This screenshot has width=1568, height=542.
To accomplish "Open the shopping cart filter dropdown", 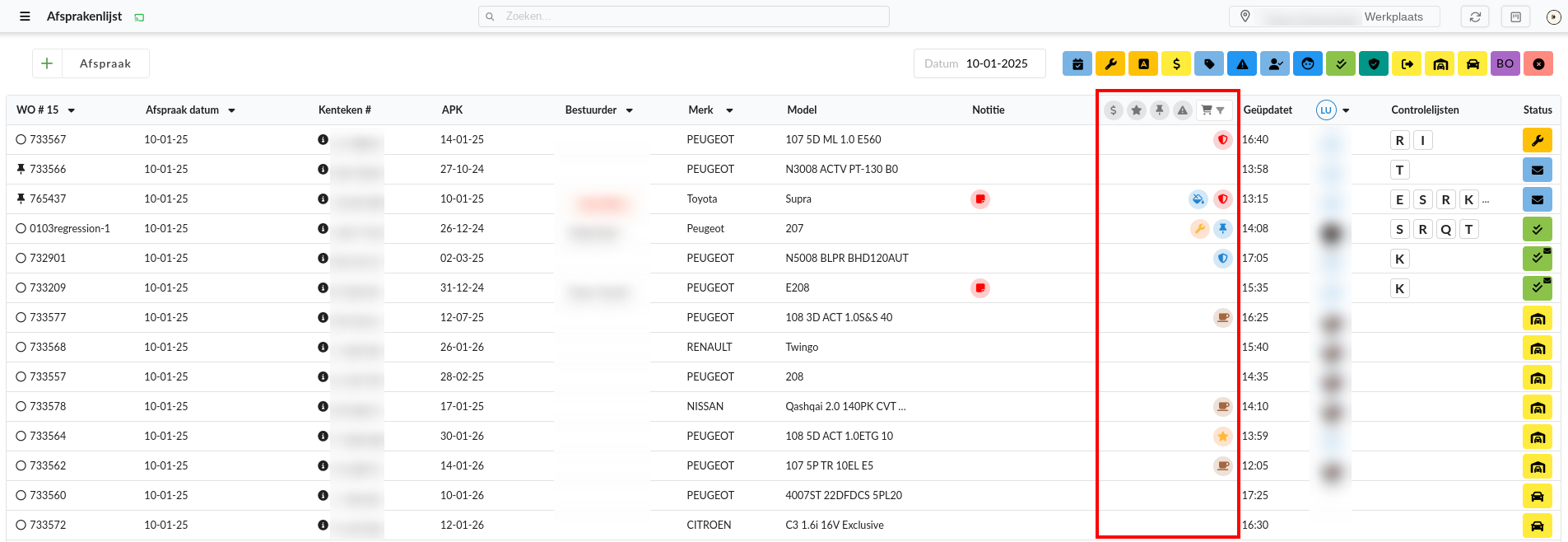I will tap(1212, 110).
